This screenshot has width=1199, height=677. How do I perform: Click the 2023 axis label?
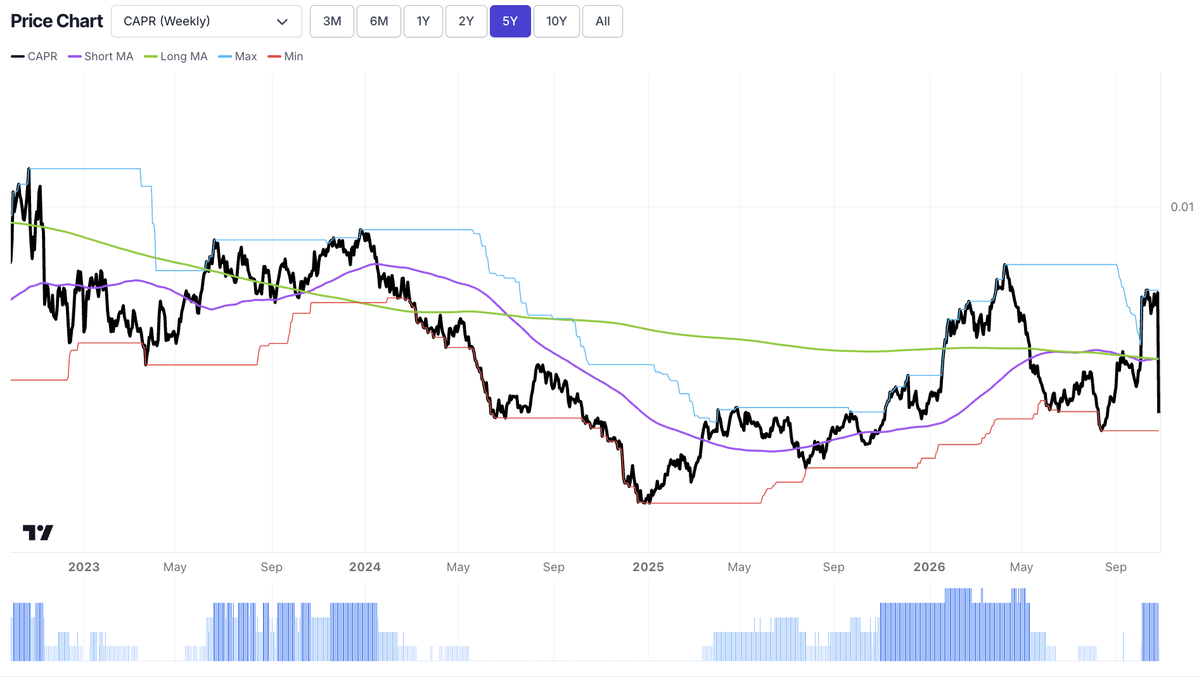(x=83, y=567)
